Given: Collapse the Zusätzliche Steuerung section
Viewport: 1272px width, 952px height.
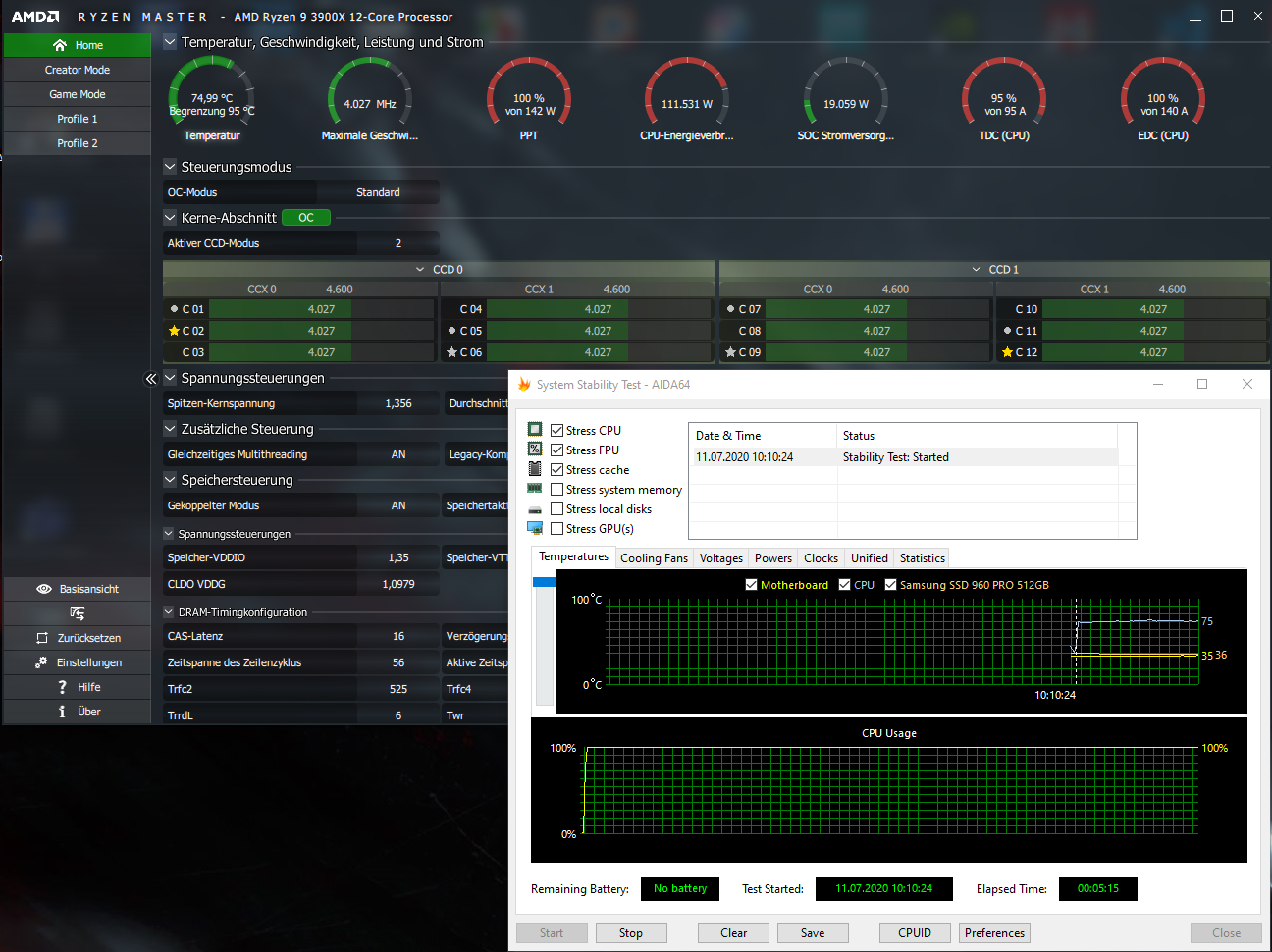Looking at the screenshot, I should (x=170, y=429).
